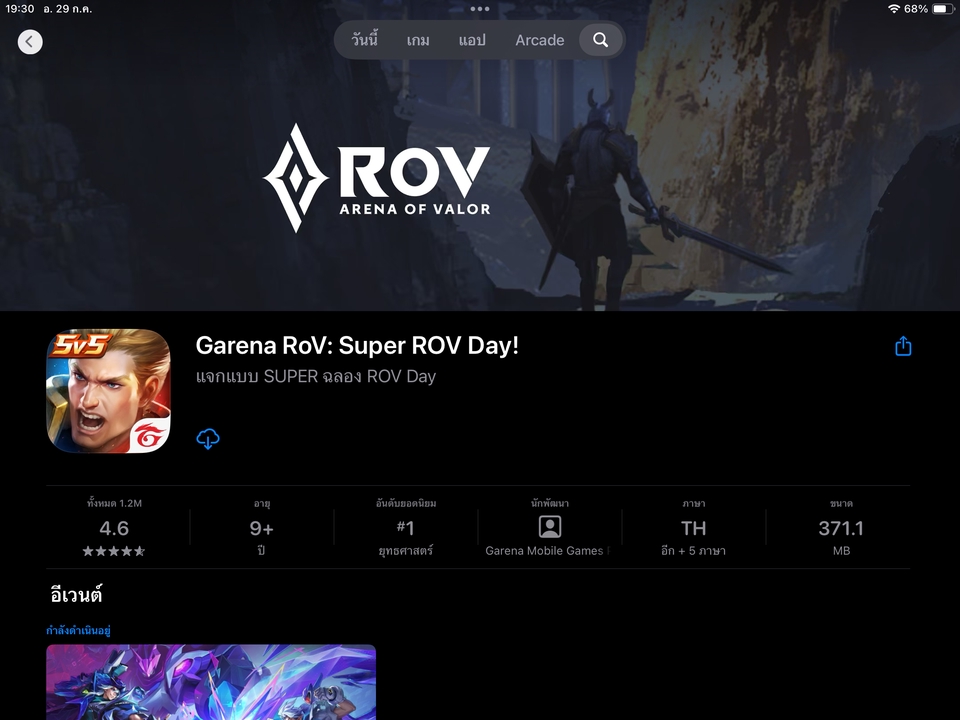Image resolution: width=960 pixels, height=720 pixels.
Task: Switch to the วันนี้ tab
Action: [365, 40]
